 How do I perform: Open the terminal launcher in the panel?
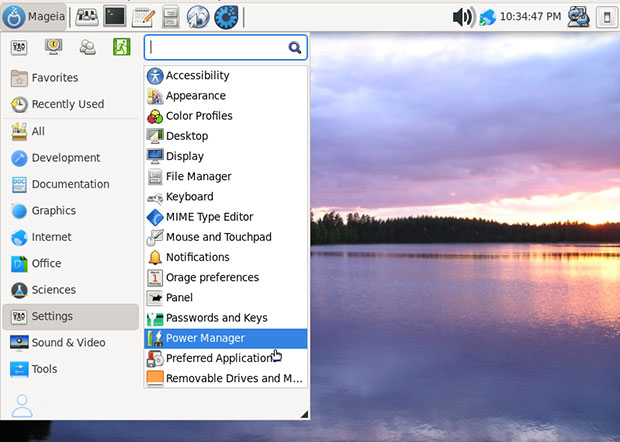click(x=115, y=17)
